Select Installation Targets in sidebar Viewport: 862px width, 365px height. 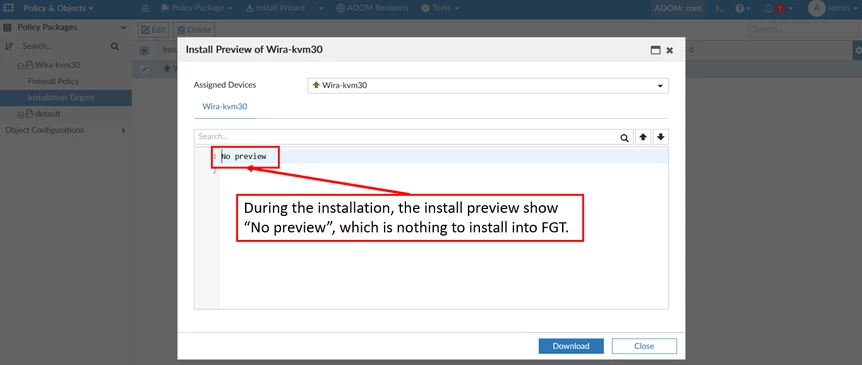click(65, 98)
